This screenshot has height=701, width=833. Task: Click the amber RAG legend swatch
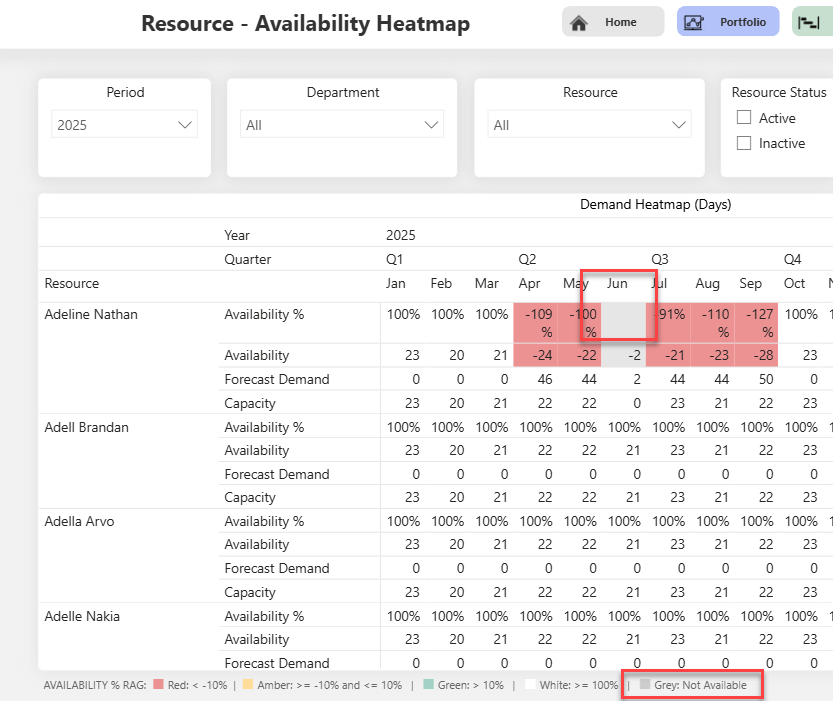point(246,685)
